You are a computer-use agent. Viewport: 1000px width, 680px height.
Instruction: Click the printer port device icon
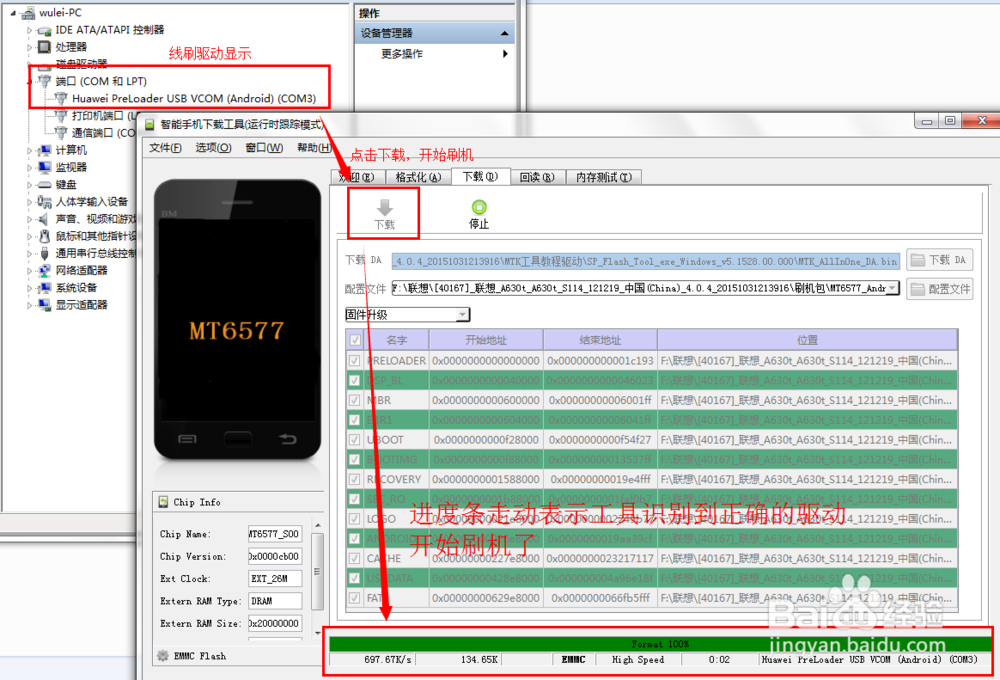tap(61, 115)
